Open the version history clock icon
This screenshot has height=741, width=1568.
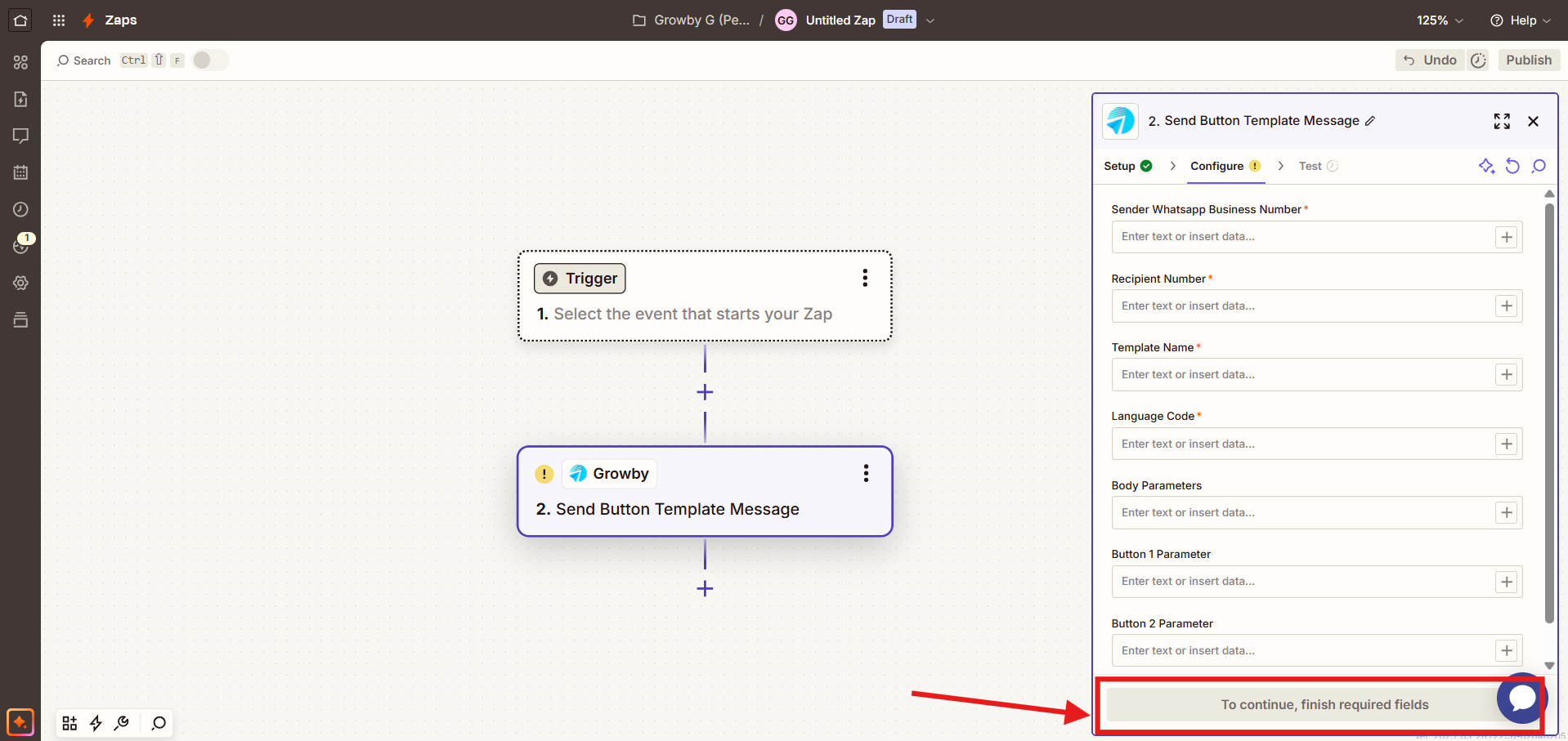point(1478,60)
